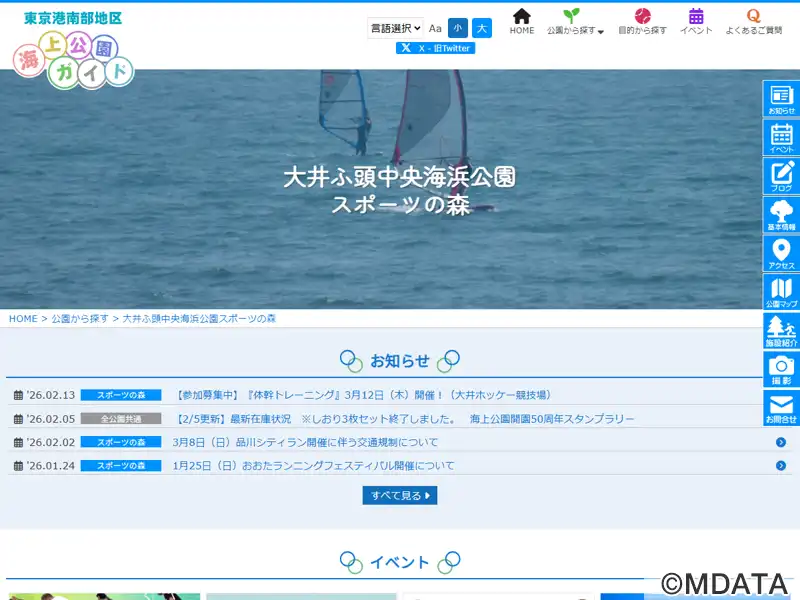Expand the 品川シティラン news row arrow
The image size is (800, 600).
781,442
